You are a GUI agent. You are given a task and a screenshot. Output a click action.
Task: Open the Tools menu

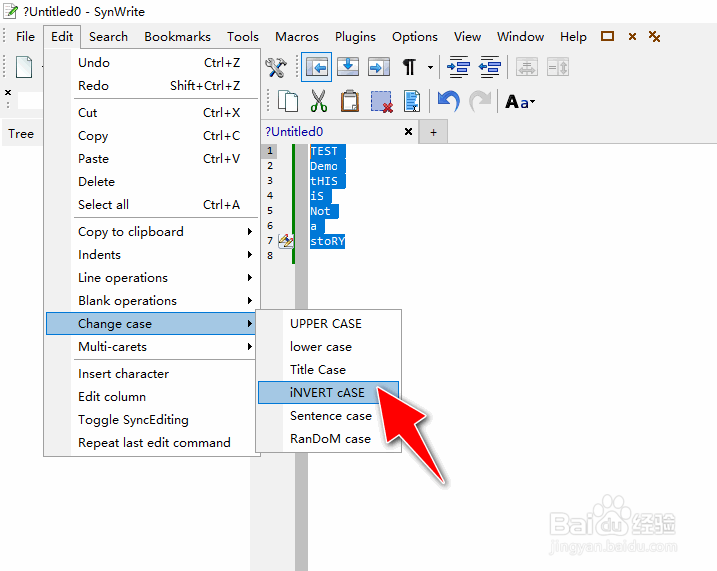click(x=243, y=37)
